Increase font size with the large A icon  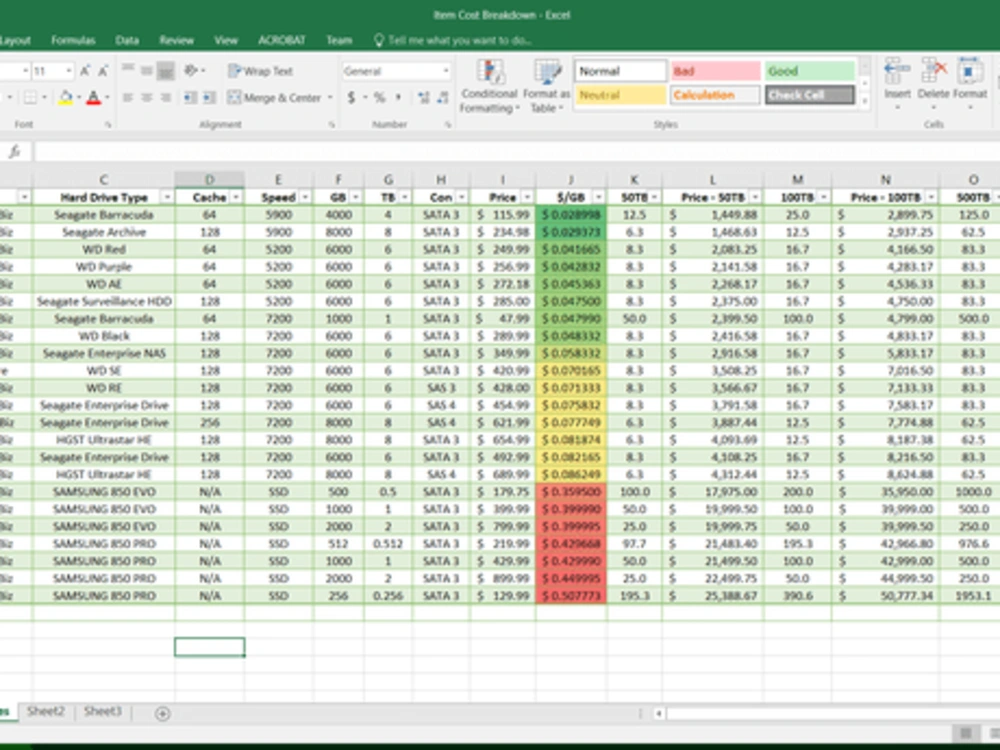pyautogui.click(x=85, y=71)
